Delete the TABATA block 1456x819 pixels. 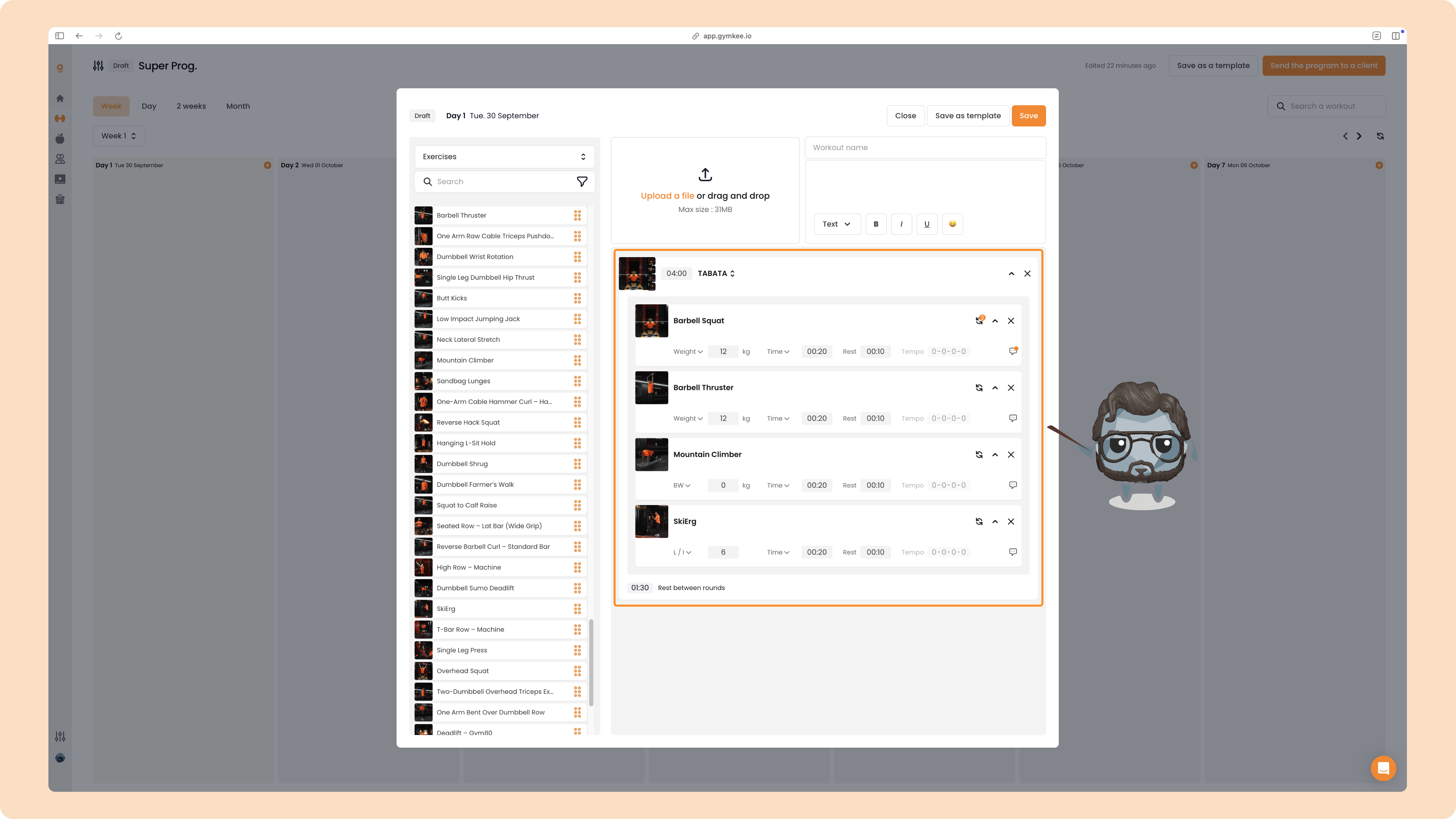click(x=1027, y=274)
